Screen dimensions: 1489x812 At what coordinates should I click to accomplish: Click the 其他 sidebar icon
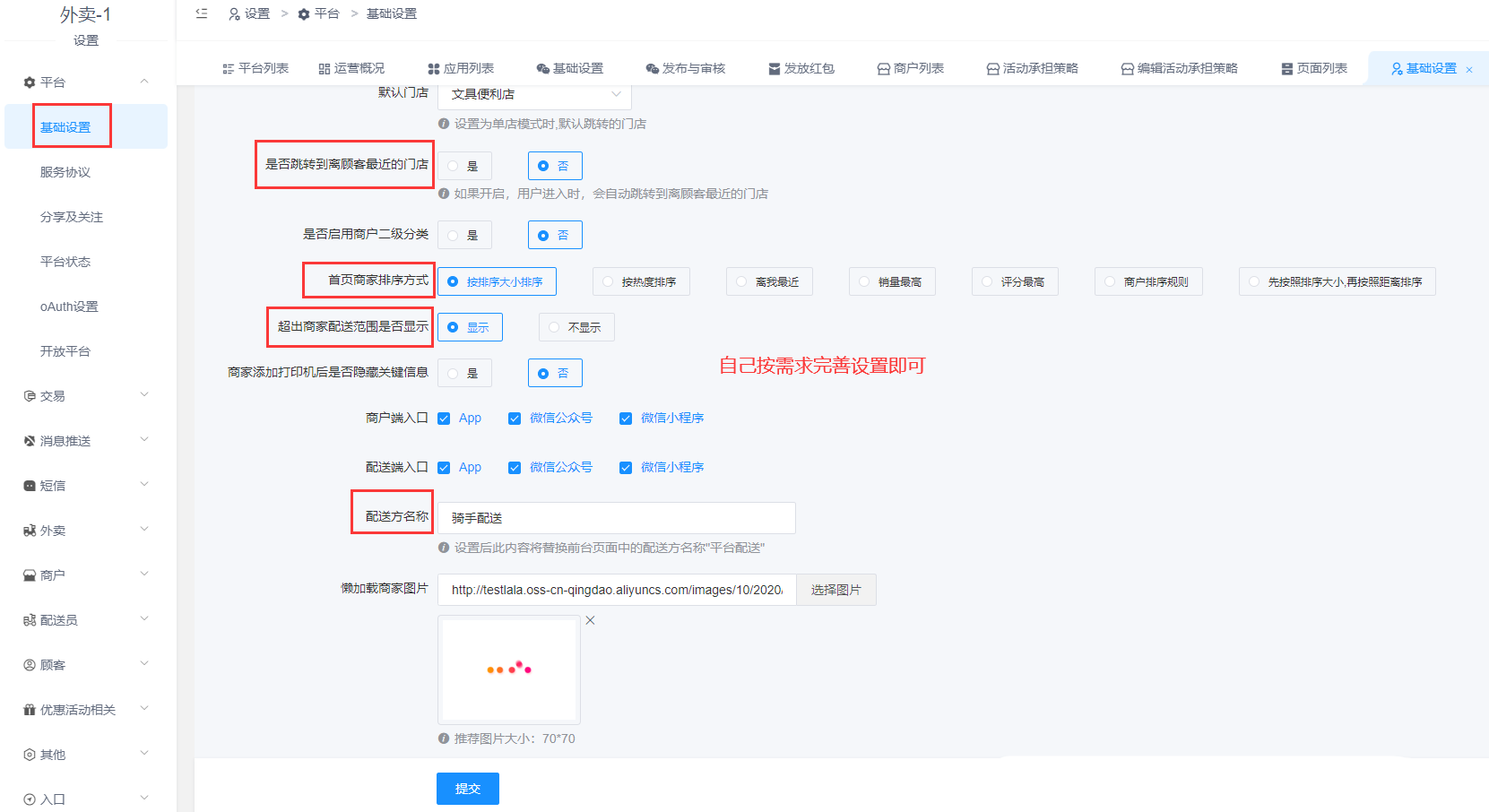tap(30, 755)
